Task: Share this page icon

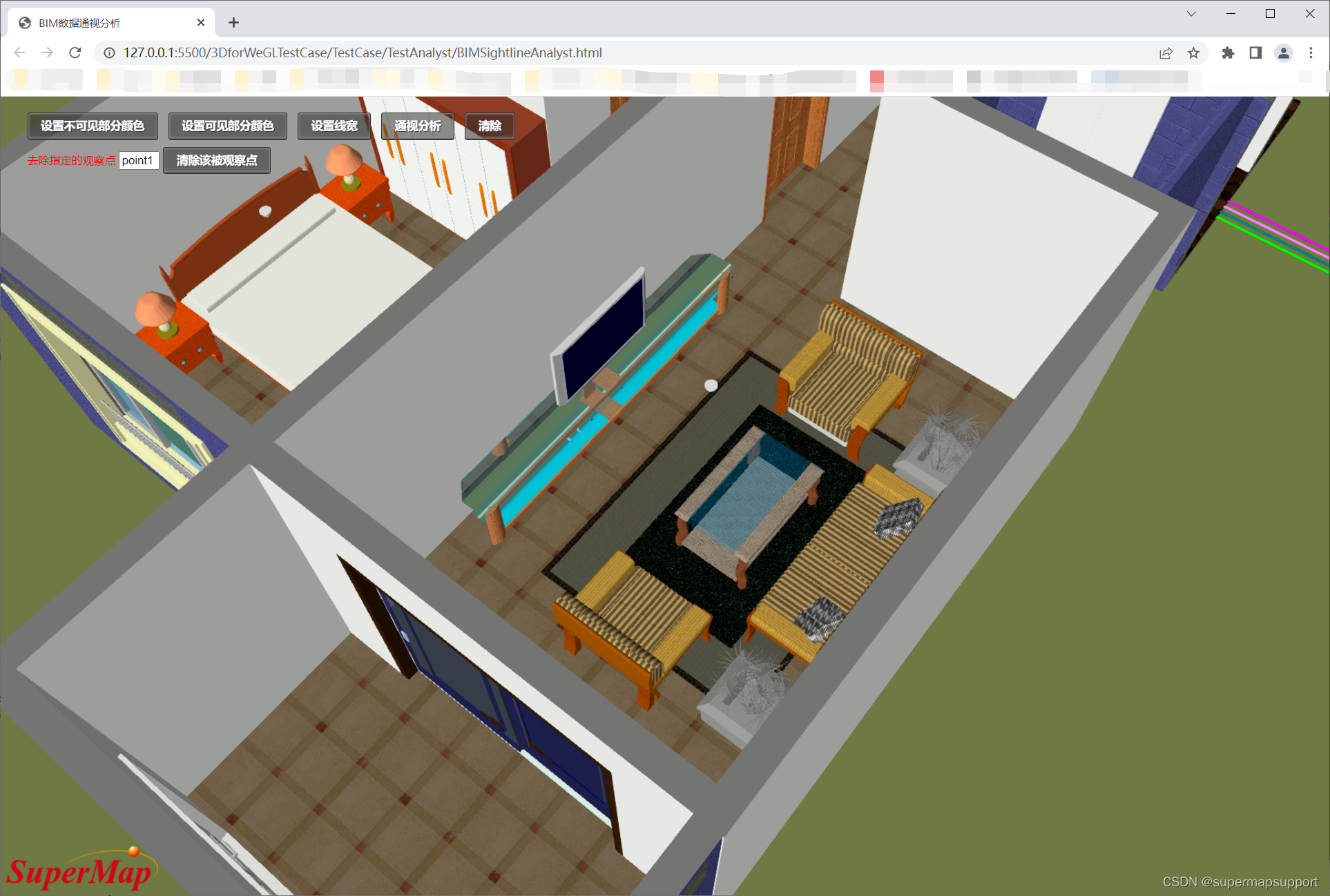Action: 1166,53
